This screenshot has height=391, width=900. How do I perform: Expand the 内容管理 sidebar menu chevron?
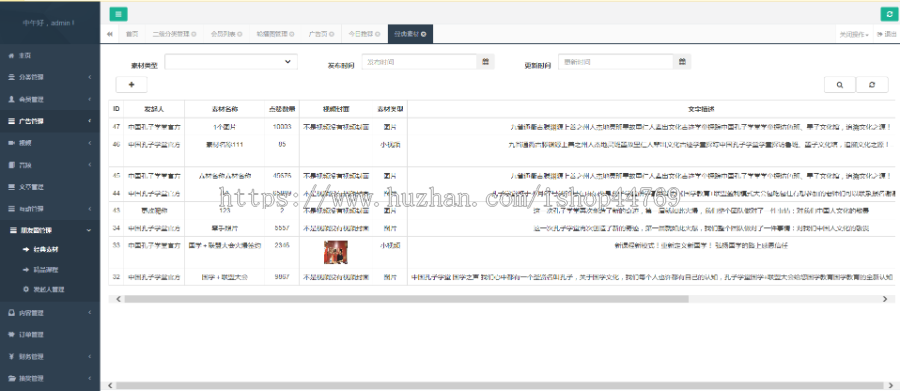(x=90, y=312)
